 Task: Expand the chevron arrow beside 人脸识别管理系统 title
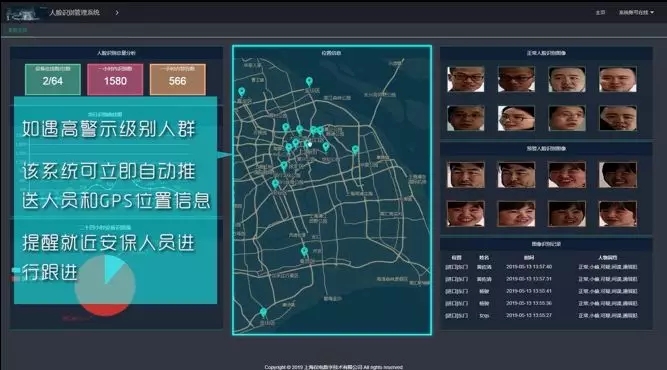pyautogui.click(x=117, y=13)
